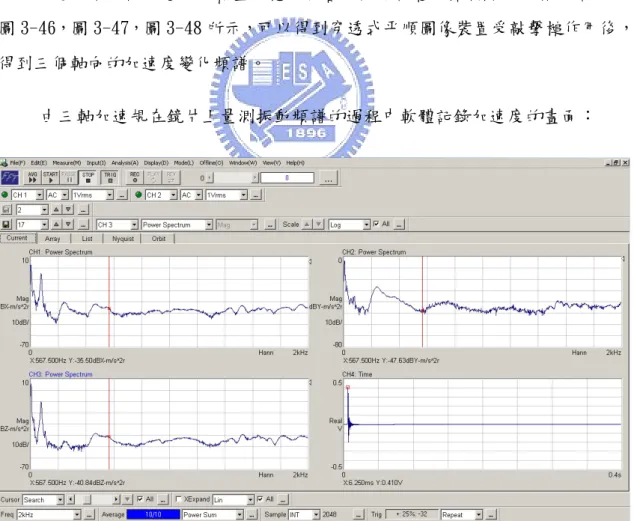Viewport: 634px width, 521px height.
Task: Enable the XExpand checkbox
Action: coord(178,499)
